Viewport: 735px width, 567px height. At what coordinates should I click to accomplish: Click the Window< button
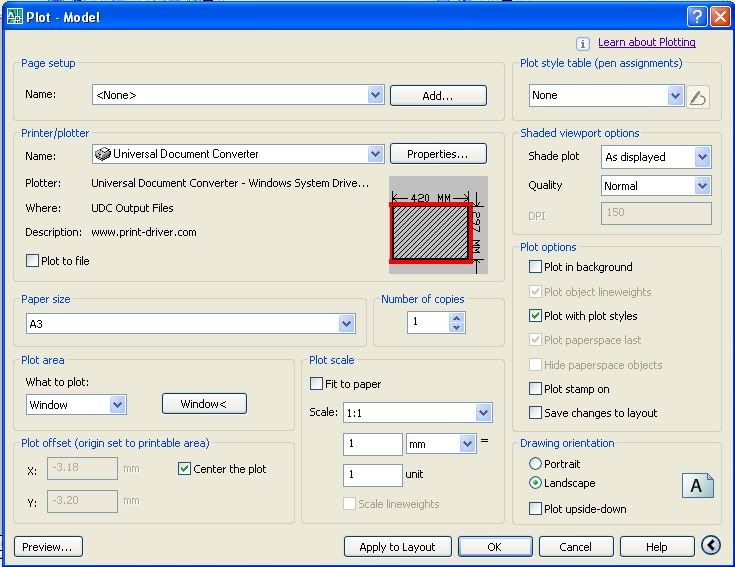click(x=204, y=403)
